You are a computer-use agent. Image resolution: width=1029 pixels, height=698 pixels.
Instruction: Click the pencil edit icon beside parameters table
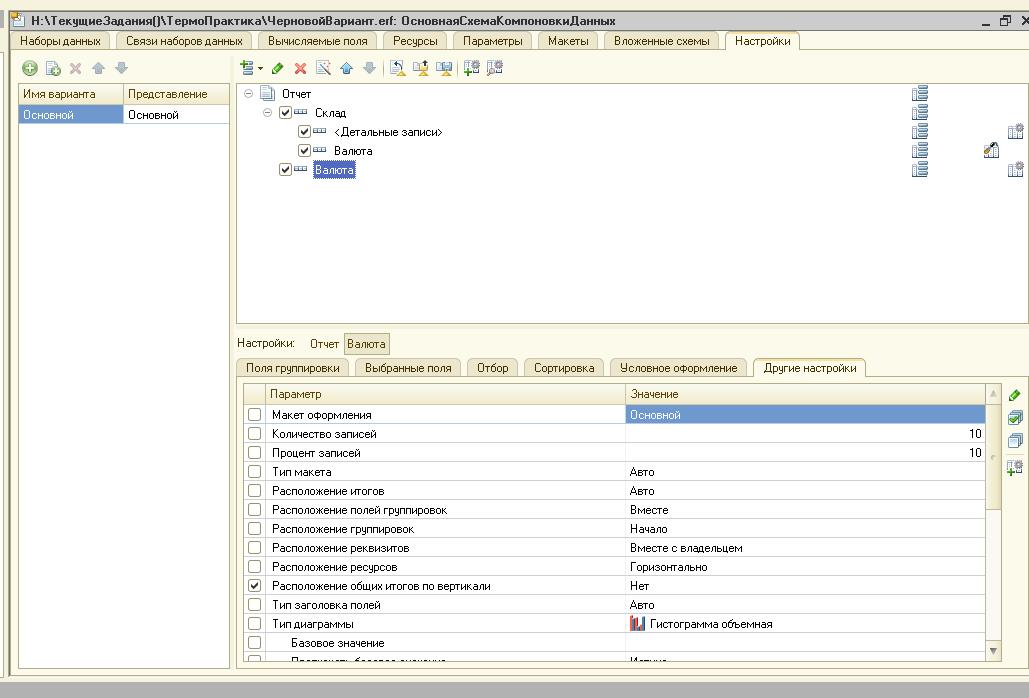pos(1015,395)
